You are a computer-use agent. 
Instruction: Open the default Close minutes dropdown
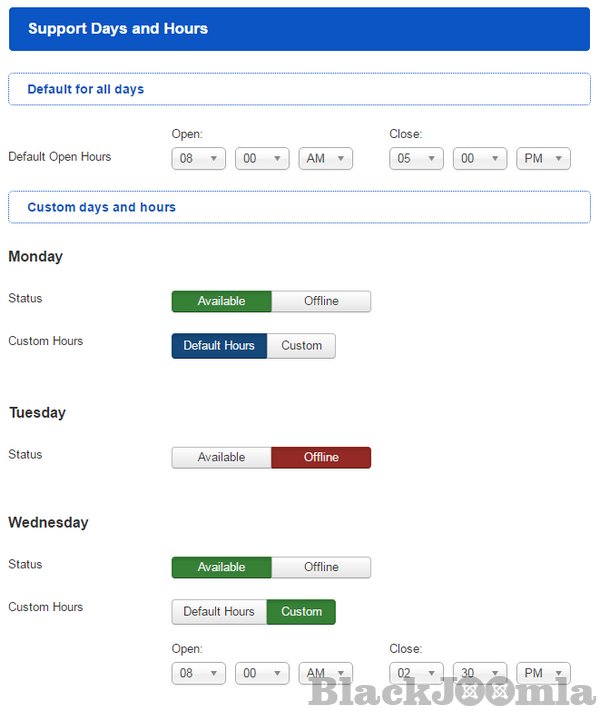coord(480,158)
